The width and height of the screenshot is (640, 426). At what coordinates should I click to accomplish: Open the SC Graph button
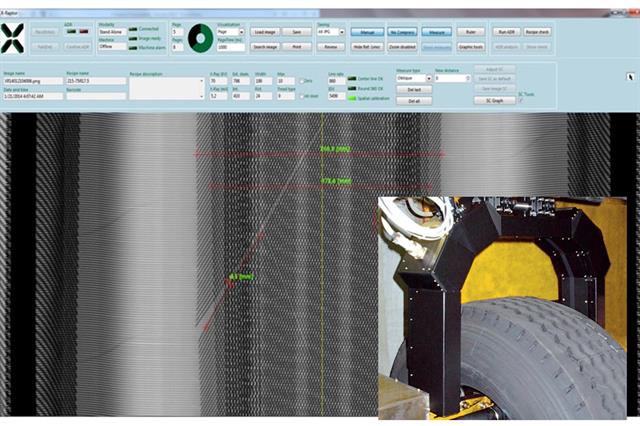(x=495, y=100)
